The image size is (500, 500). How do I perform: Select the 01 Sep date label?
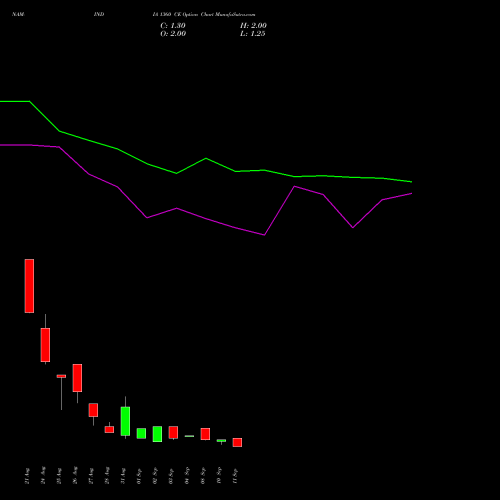(x=139, y=476)
